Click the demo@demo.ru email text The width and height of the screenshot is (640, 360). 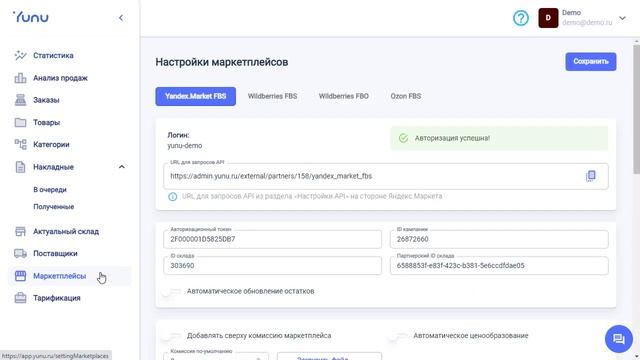click(587, 22)
